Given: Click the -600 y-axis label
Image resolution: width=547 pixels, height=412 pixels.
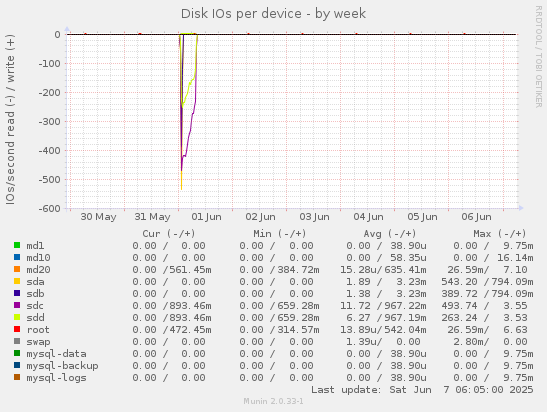Looking at the screenshot, I should point(49,209).
